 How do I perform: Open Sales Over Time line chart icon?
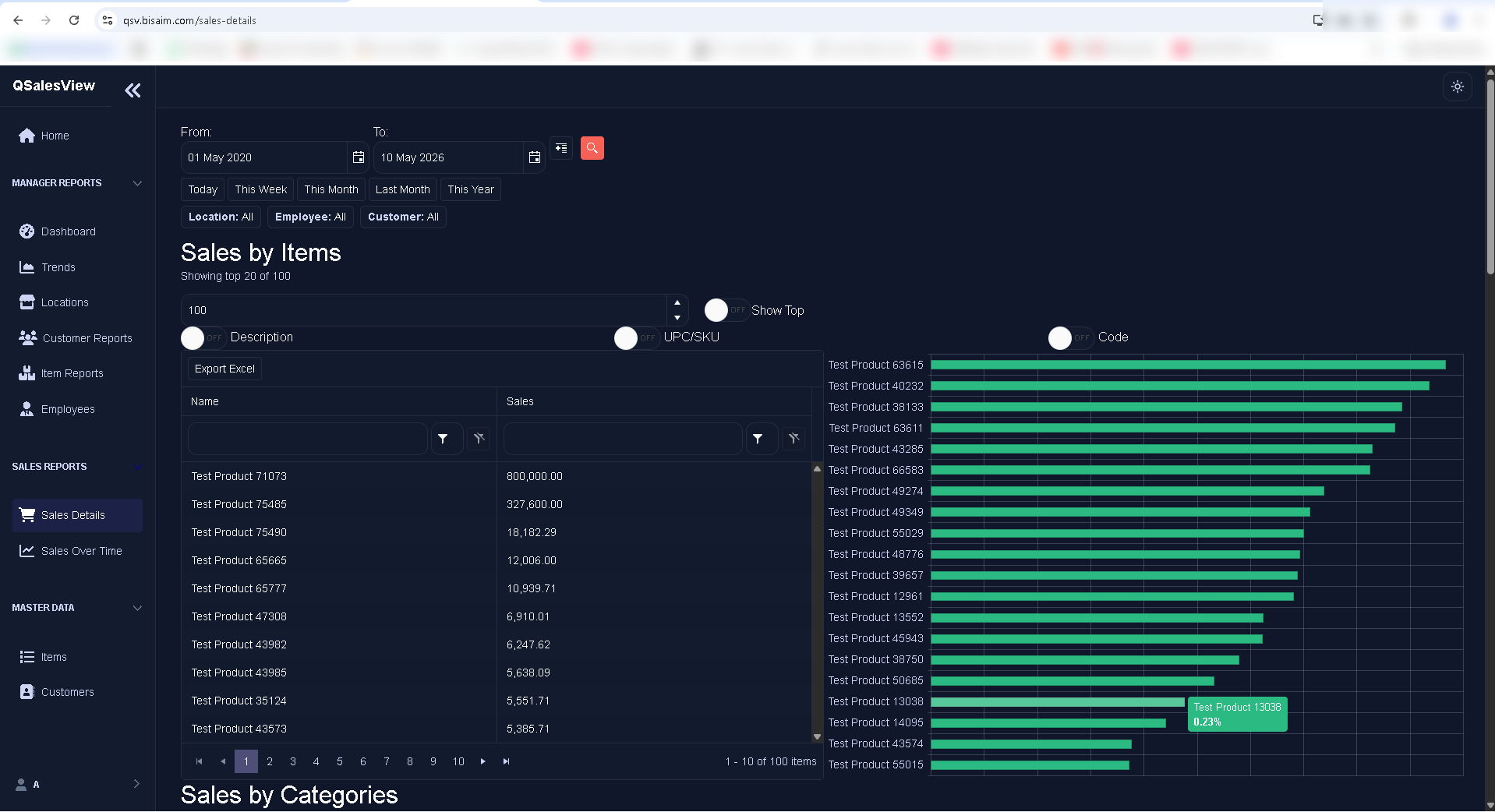27,551
